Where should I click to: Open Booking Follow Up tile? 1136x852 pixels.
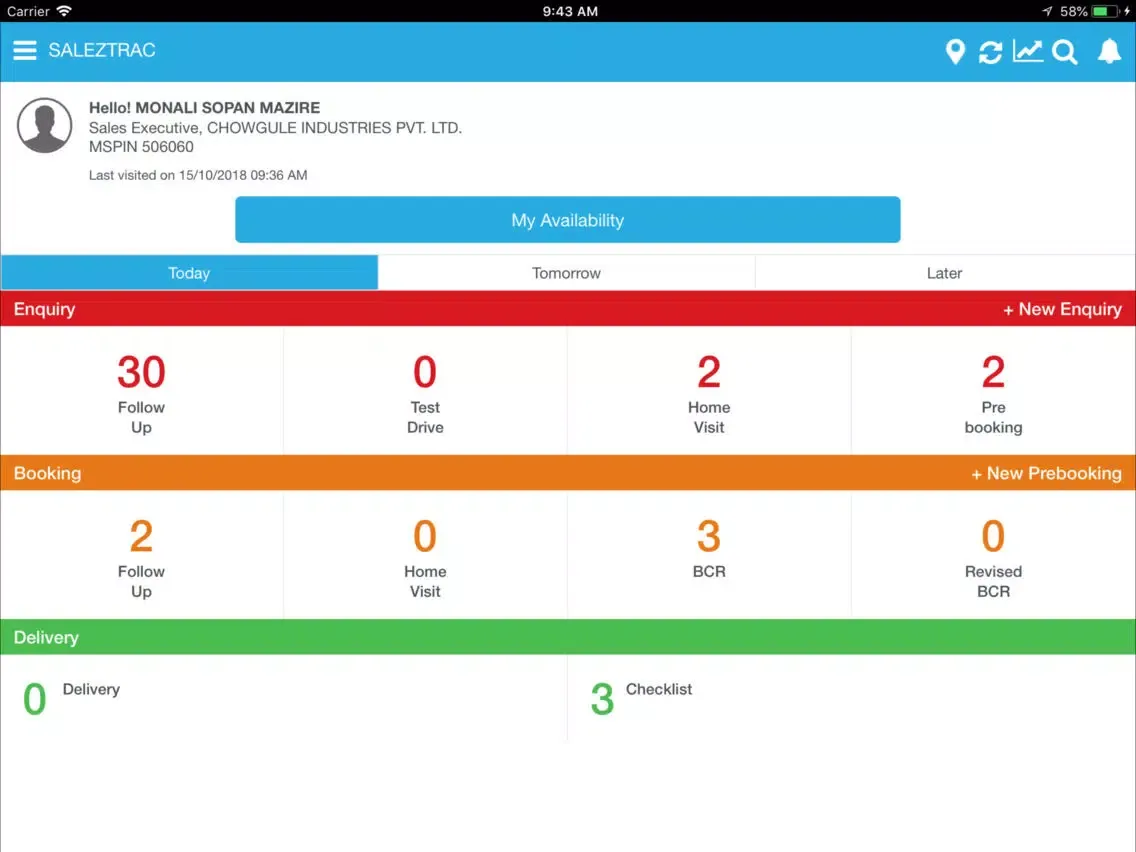tap(141, 556)
